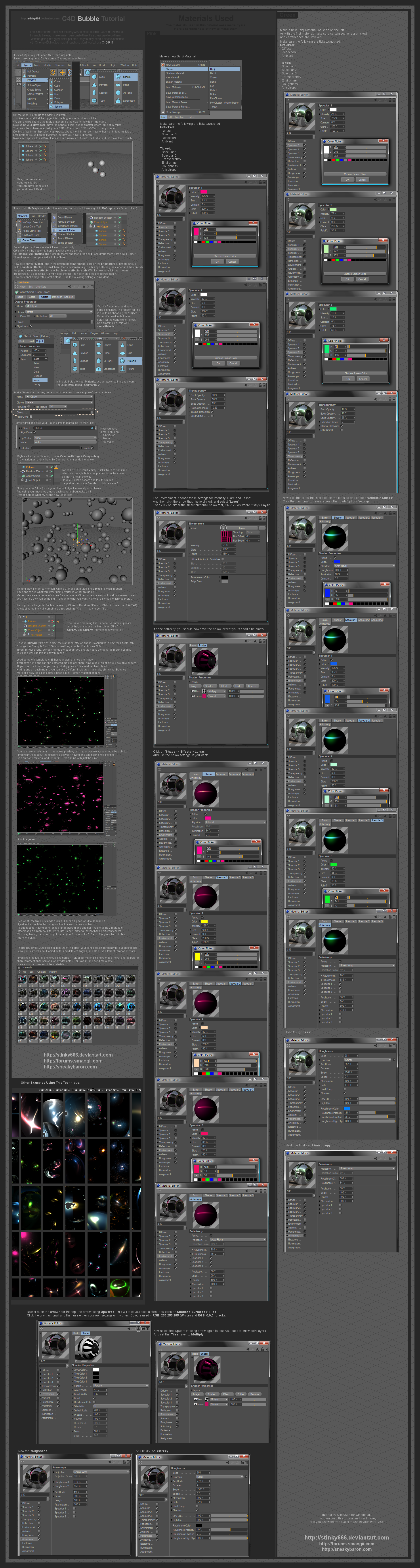
Task: Click the highlighted Platonic primitive icon
Action: (x=130, y=360)
